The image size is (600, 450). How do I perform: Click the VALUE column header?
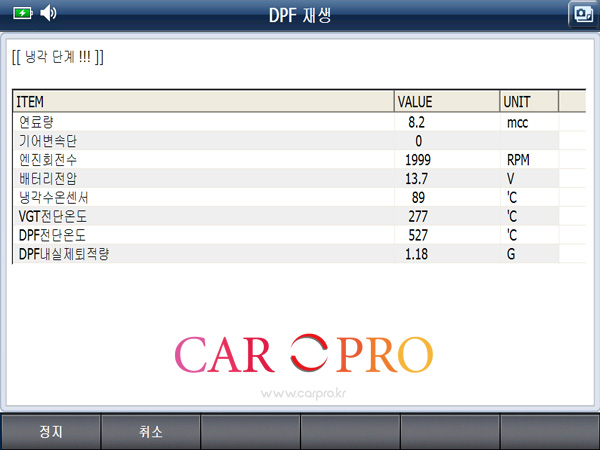(x=447, y=102)
